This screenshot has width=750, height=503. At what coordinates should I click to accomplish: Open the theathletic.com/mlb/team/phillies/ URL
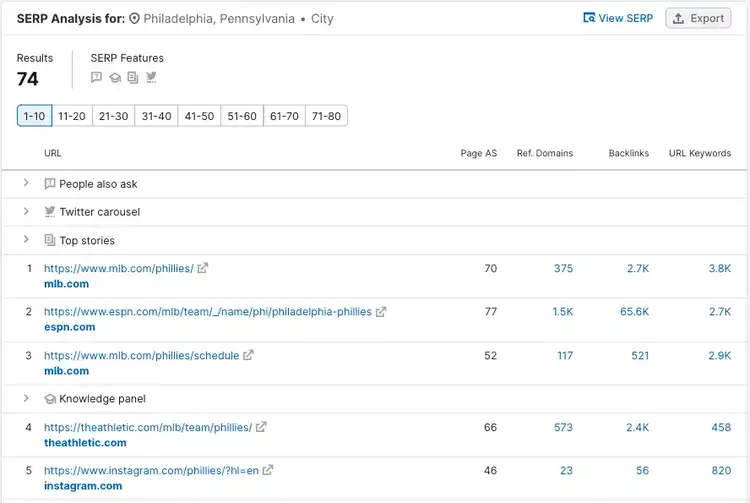click(148, 427)
